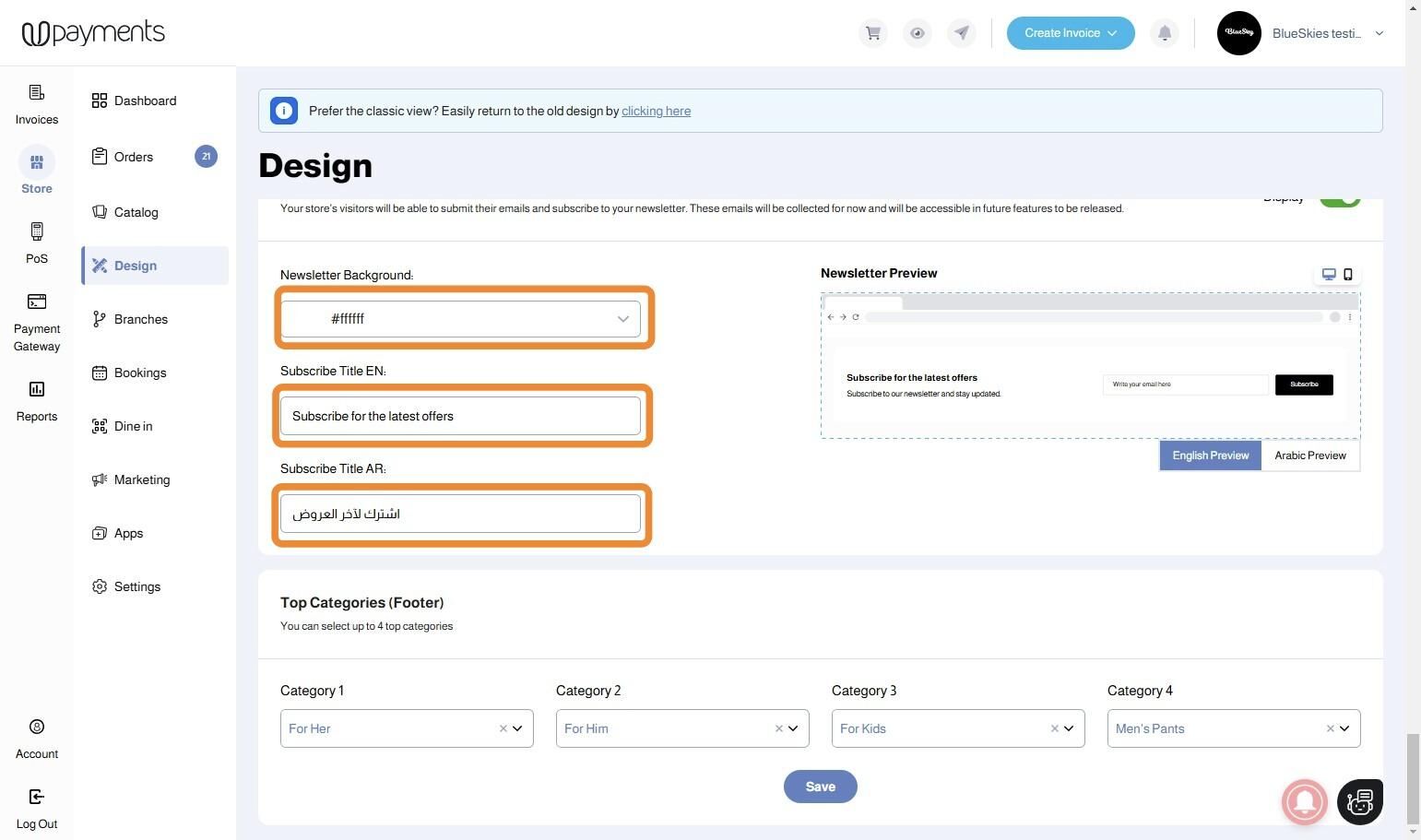
Task: Open the Category 4 'Men's Pants' dropdown
Action: tap(1344, 728)
